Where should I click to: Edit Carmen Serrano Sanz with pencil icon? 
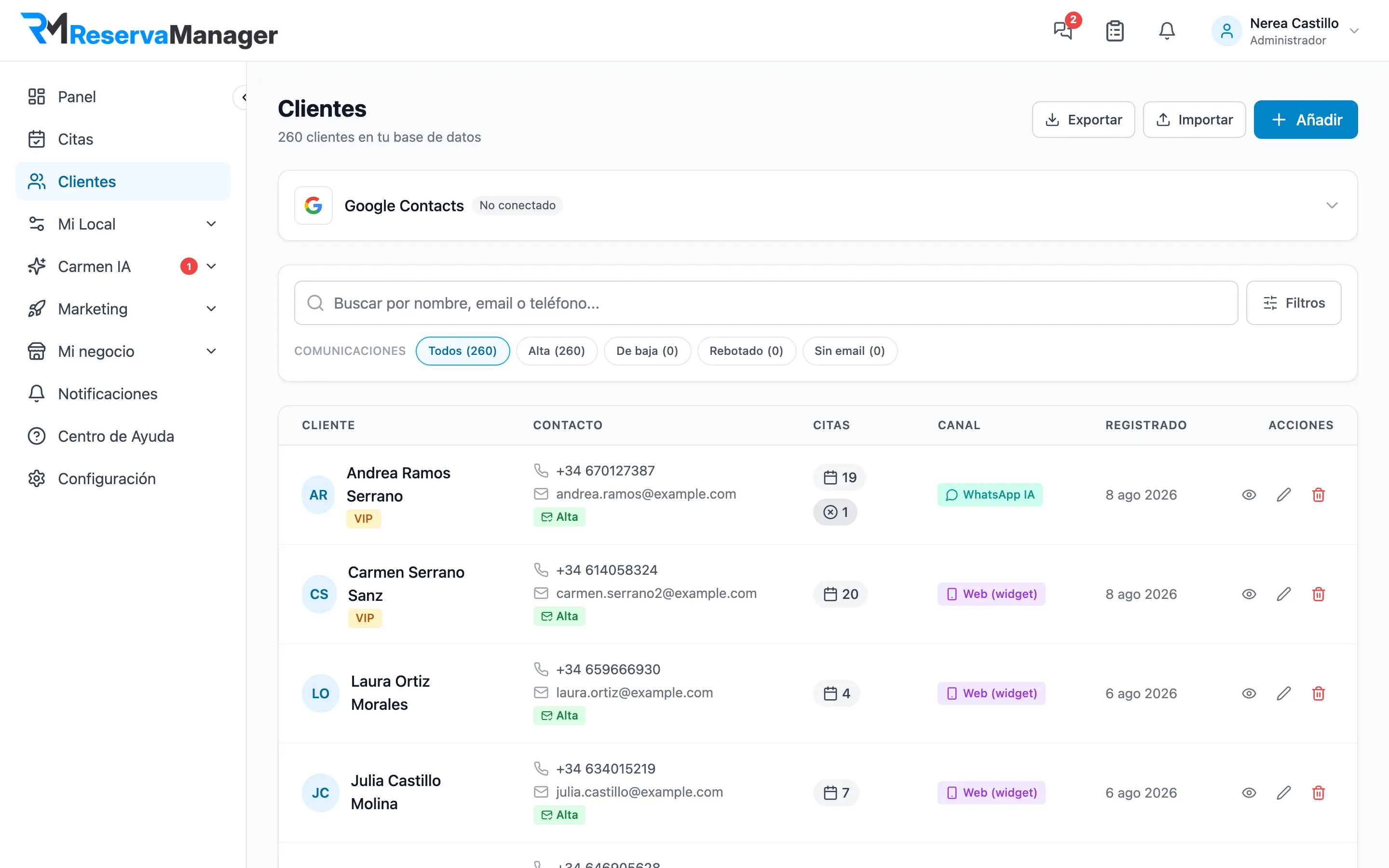tap(1283, 594)
